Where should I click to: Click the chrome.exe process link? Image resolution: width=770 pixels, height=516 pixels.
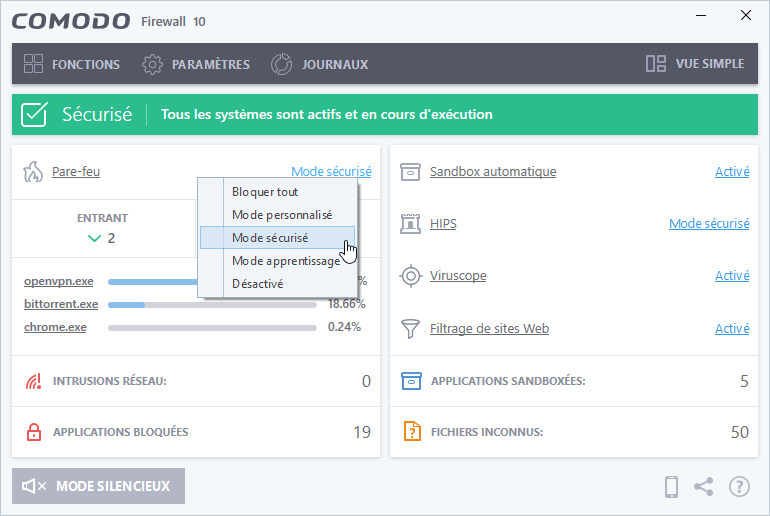pos(55,327)
